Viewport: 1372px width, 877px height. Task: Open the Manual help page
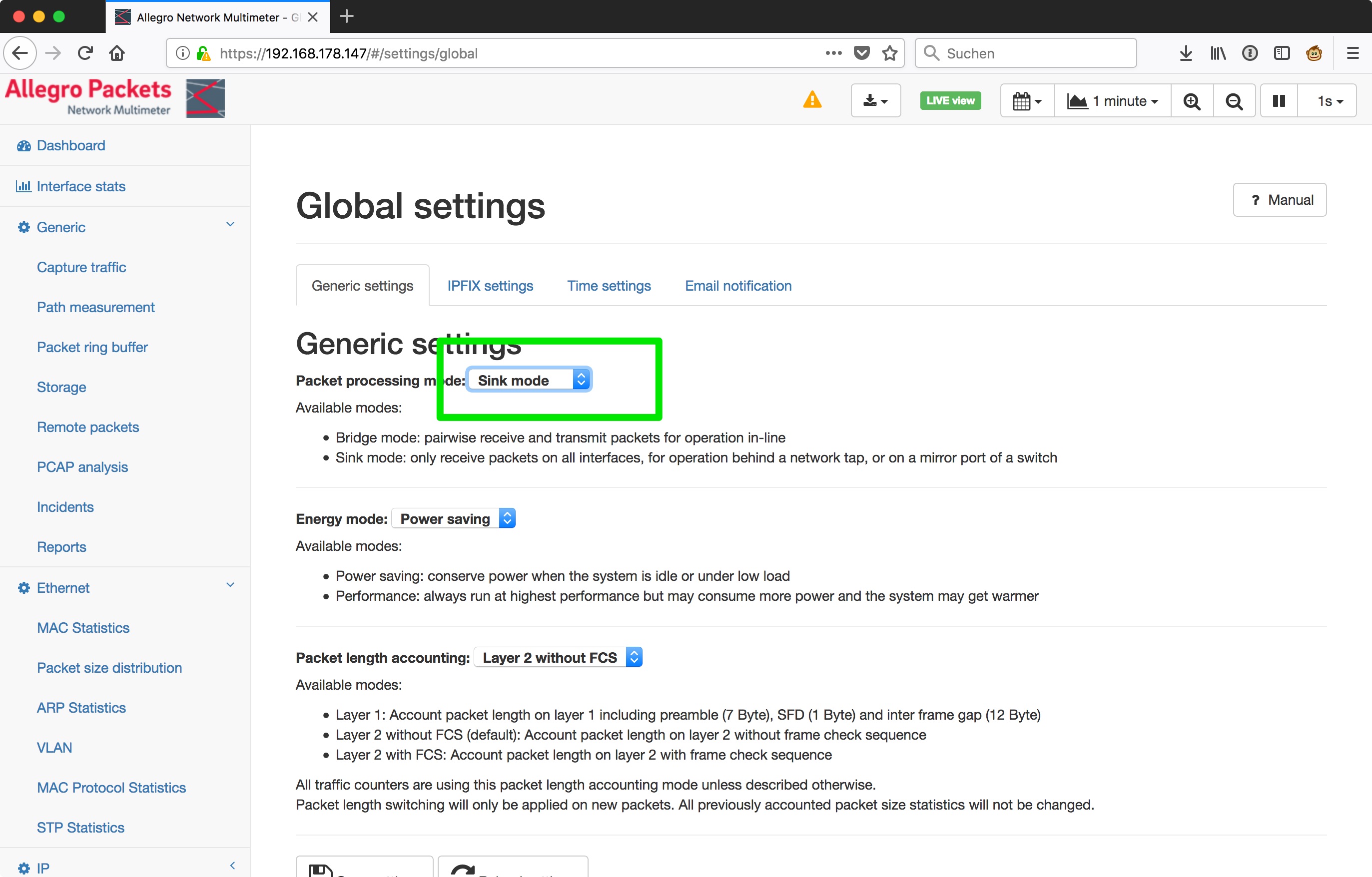coord(1280,200)
